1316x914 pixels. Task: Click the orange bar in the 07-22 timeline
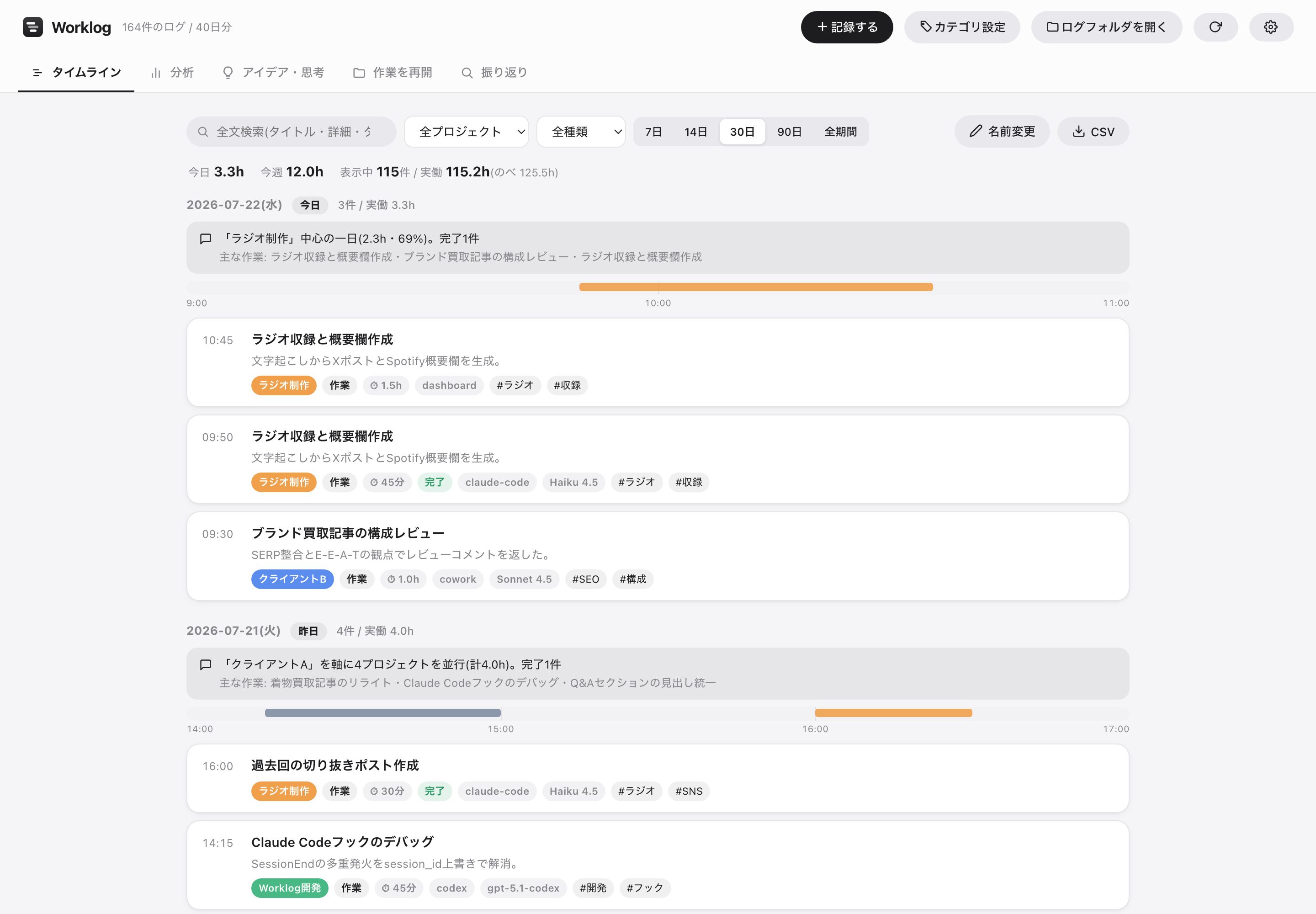[x=756, y=287]
